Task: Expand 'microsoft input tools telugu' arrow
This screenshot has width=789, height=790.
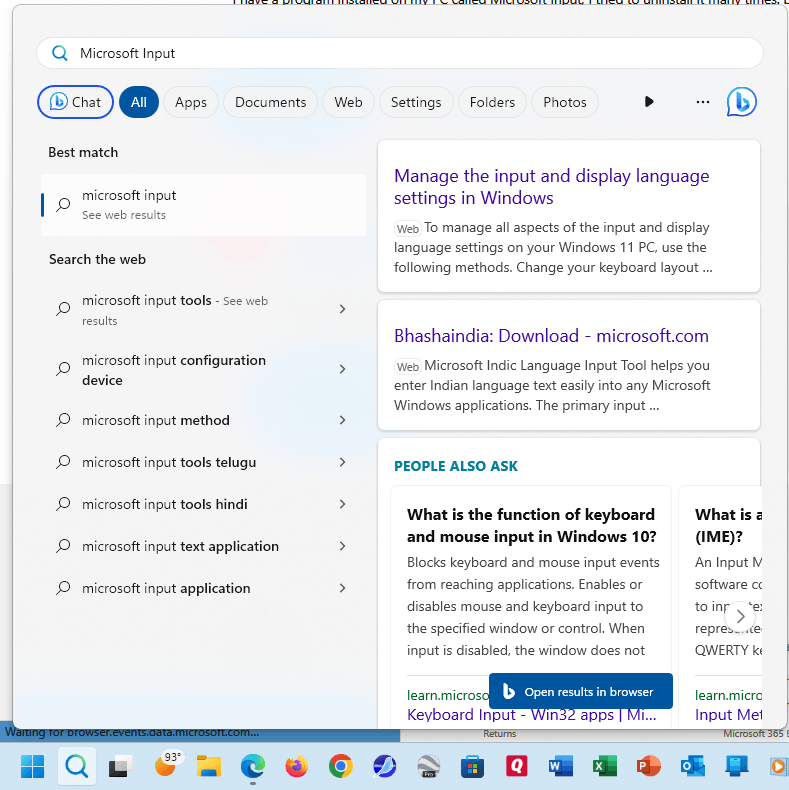Action: pos(342,462)
